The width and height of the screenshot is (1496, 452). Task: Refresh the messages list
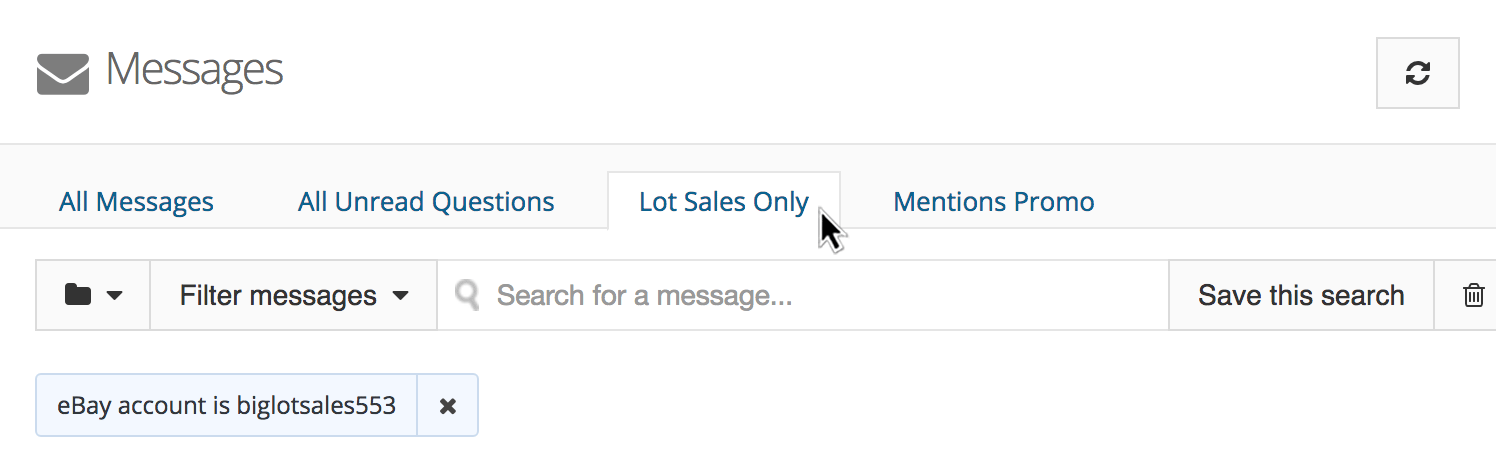[1417, 73]
